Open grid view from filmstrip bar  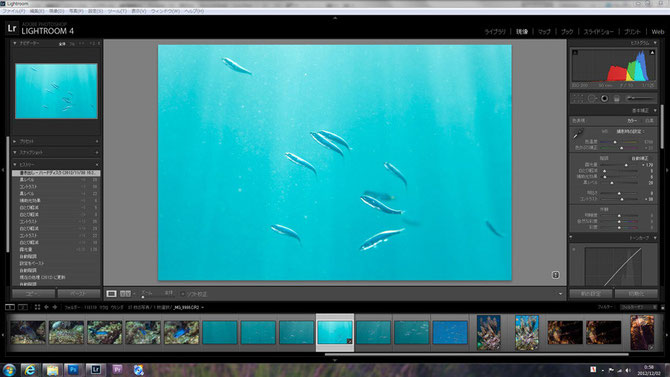37,307
